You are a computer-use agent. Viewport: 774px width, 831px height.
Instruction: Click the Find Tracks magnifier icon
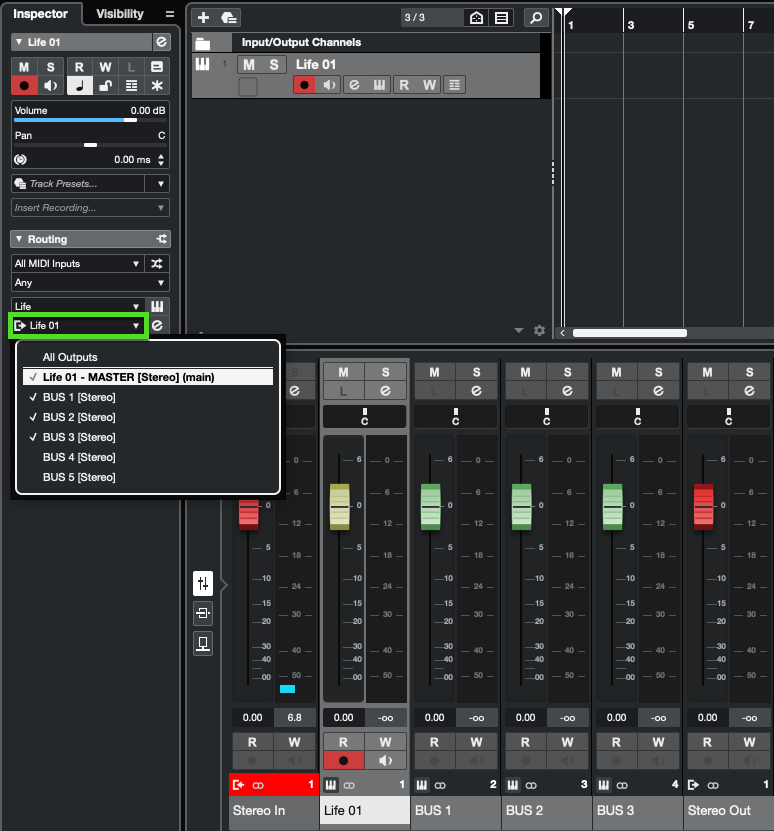tap(536, 17)
